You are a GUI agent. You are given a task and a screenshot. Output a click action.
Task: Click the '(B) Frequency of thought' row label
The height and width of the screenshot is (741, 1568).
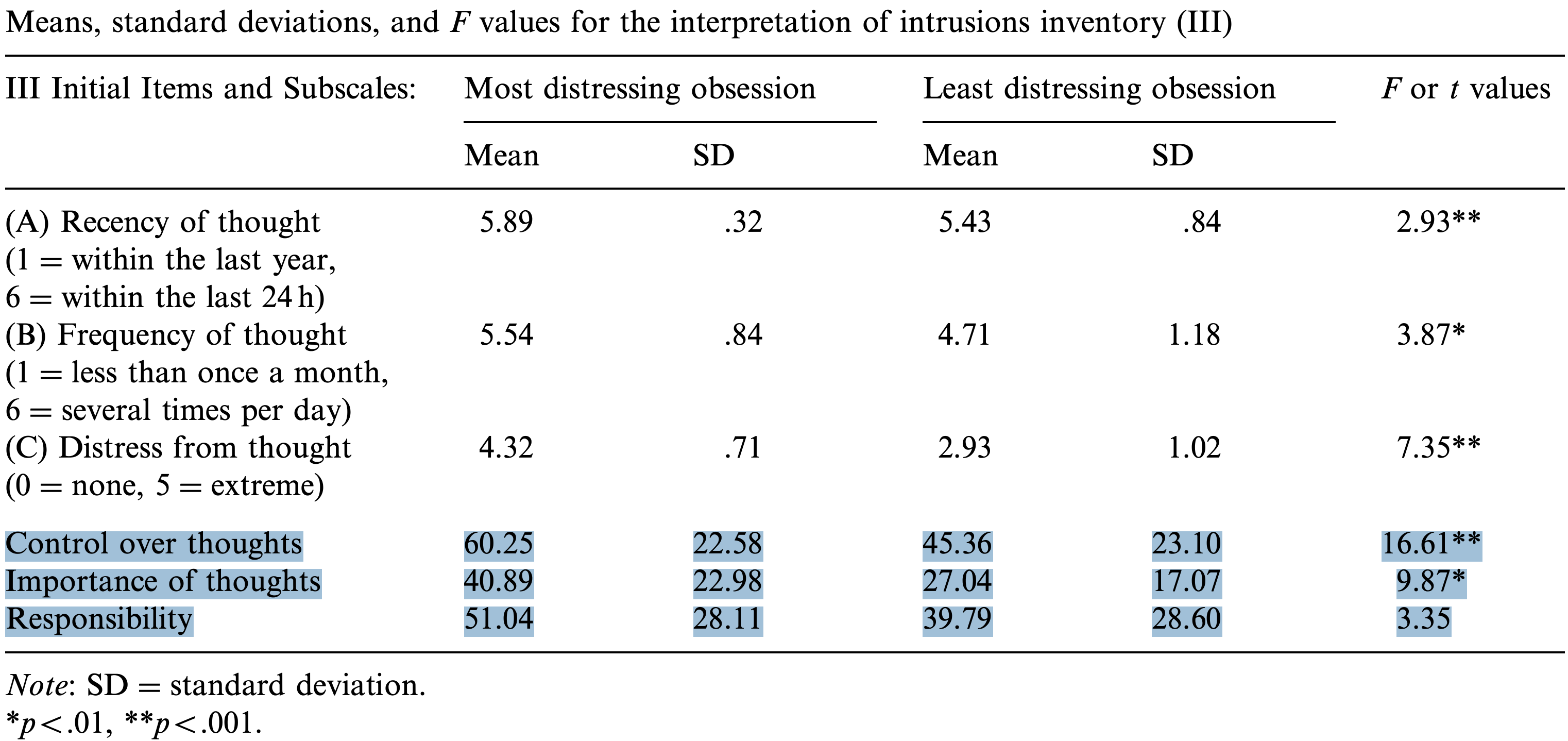[x=176, y=335]
